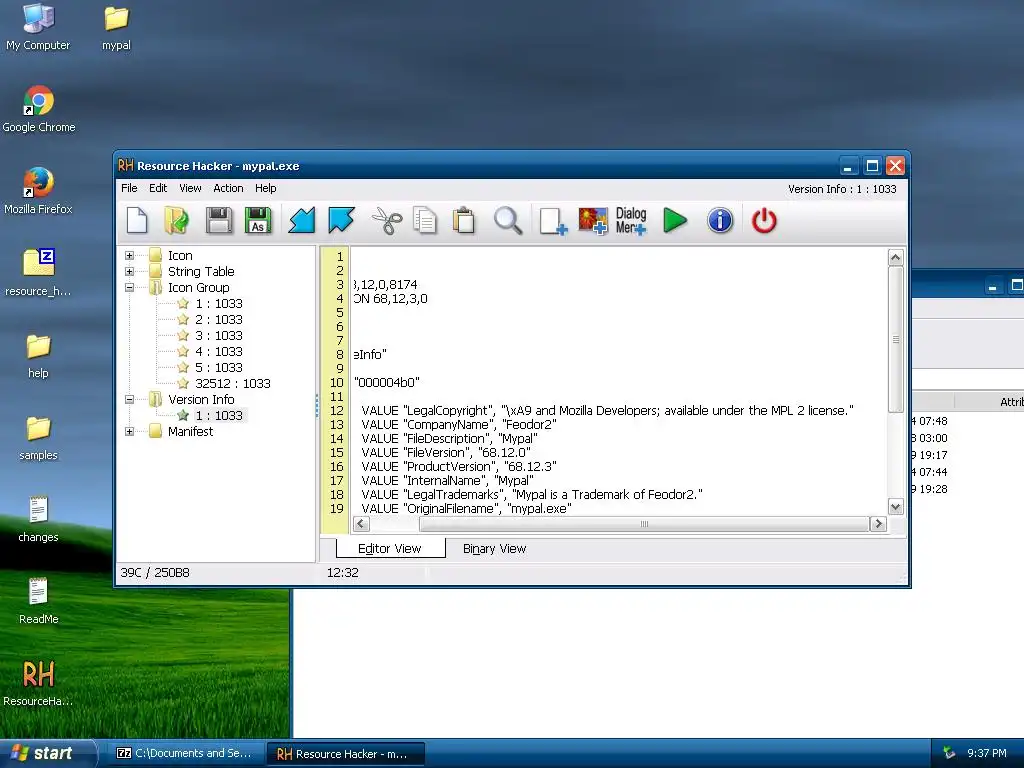Image resolution: width=1024 pixels, height=768 pixels.
Task: Open the Edit menu
Action: click(158, 188)
